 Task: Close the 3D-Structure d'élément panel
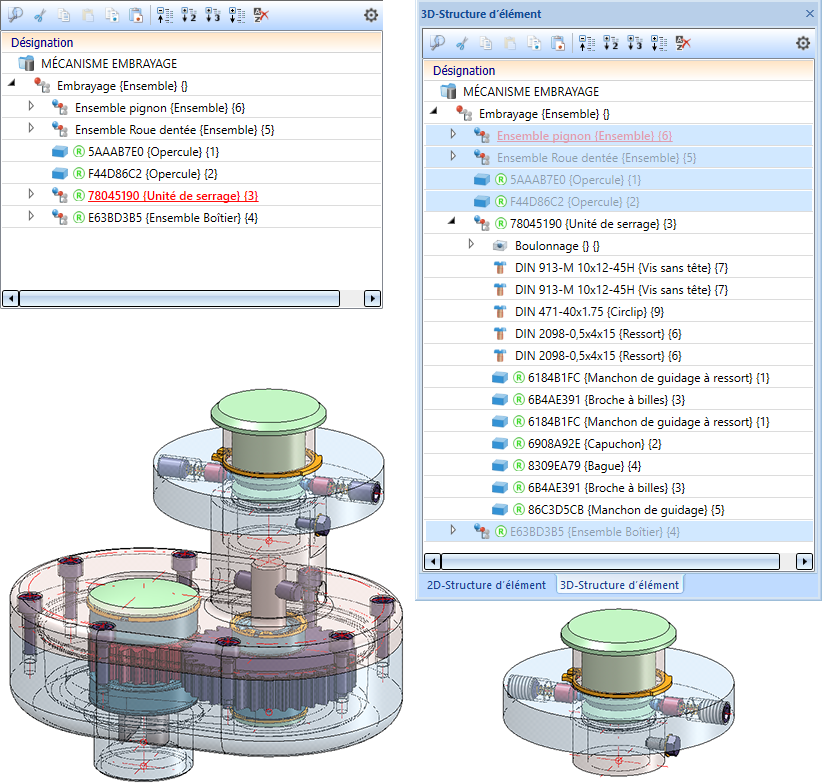click(810, 14)
